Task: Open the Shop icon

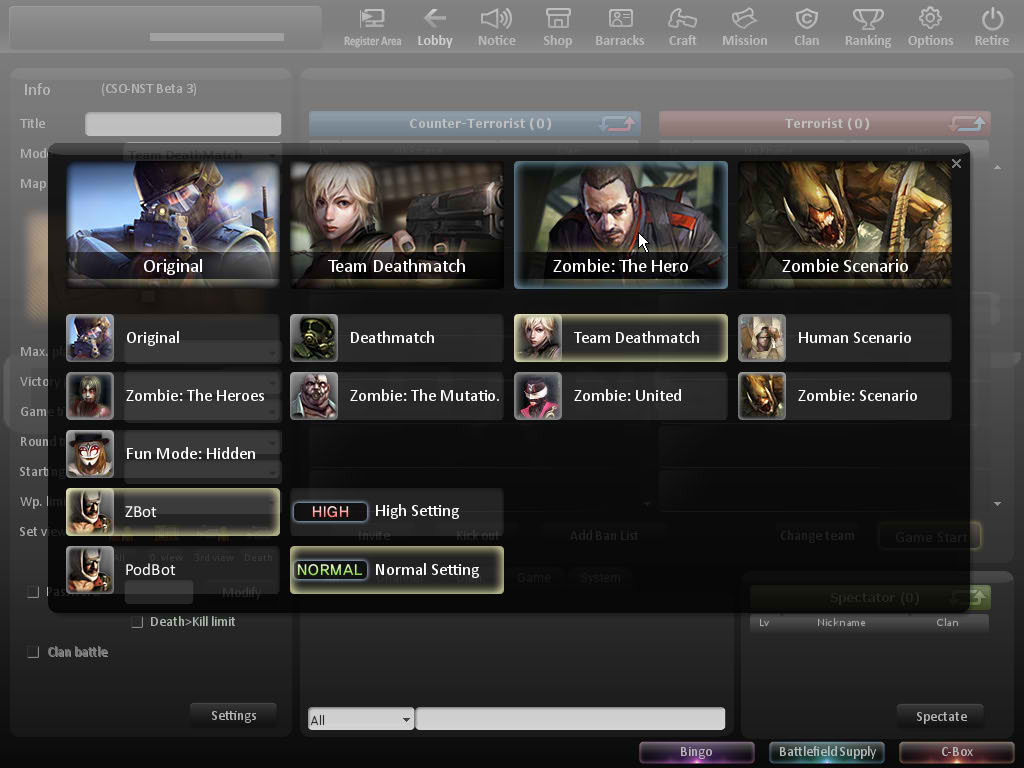Action: (558, 27)
